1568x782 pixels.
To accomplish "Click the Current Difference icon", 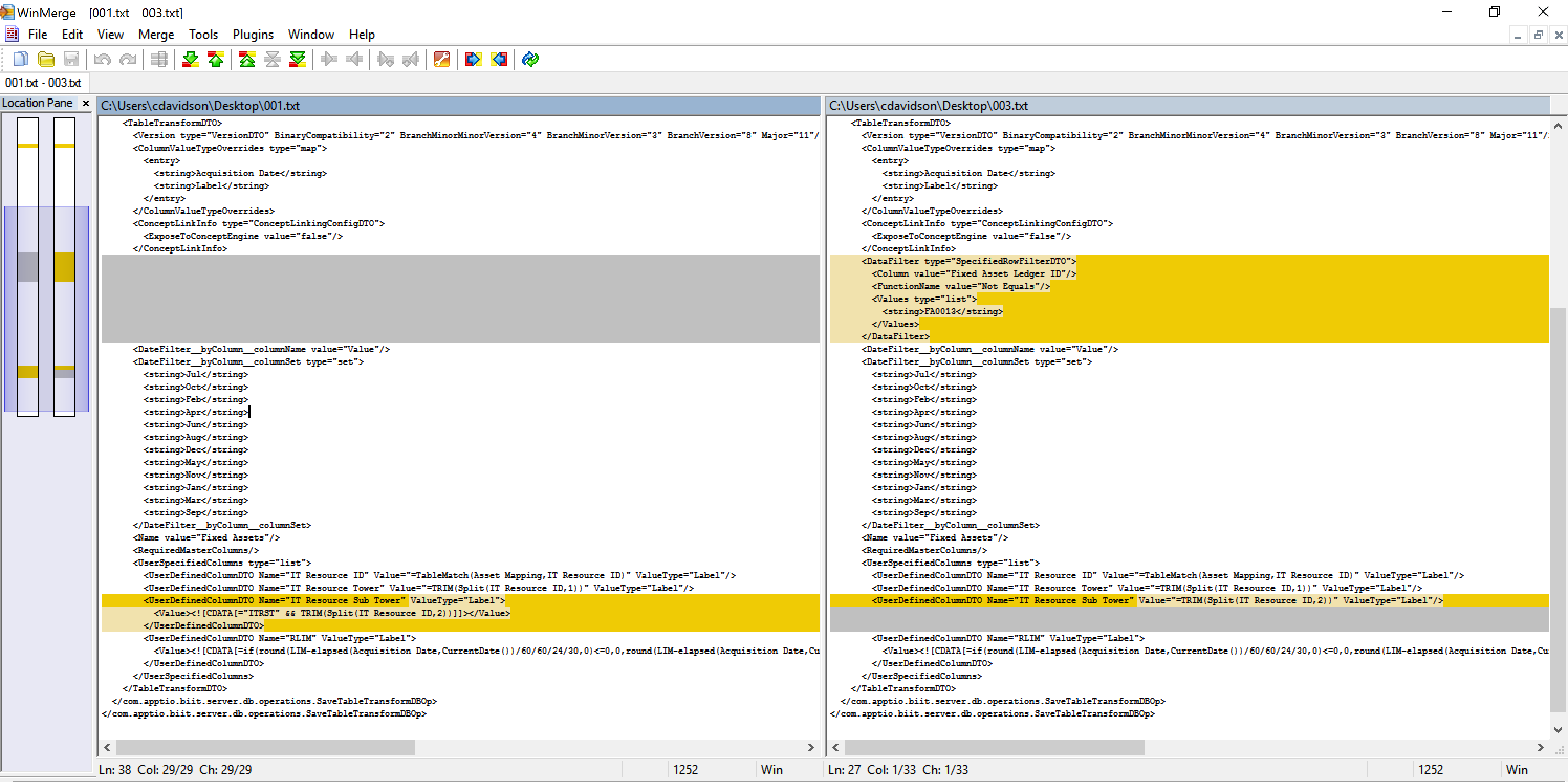I will (x=272, y=59).
